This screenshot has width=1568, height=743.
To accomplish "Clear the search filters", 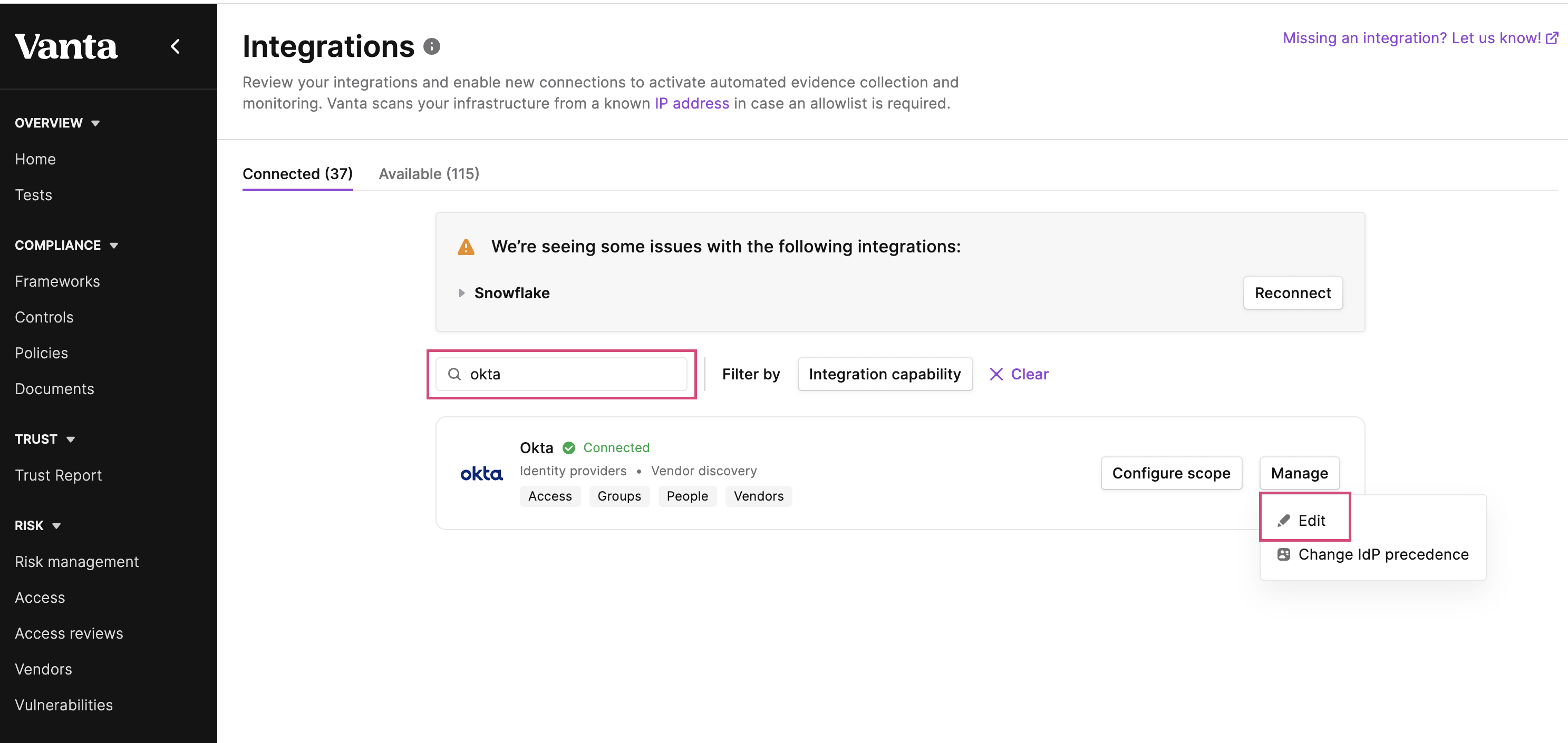I will 1019,374.
